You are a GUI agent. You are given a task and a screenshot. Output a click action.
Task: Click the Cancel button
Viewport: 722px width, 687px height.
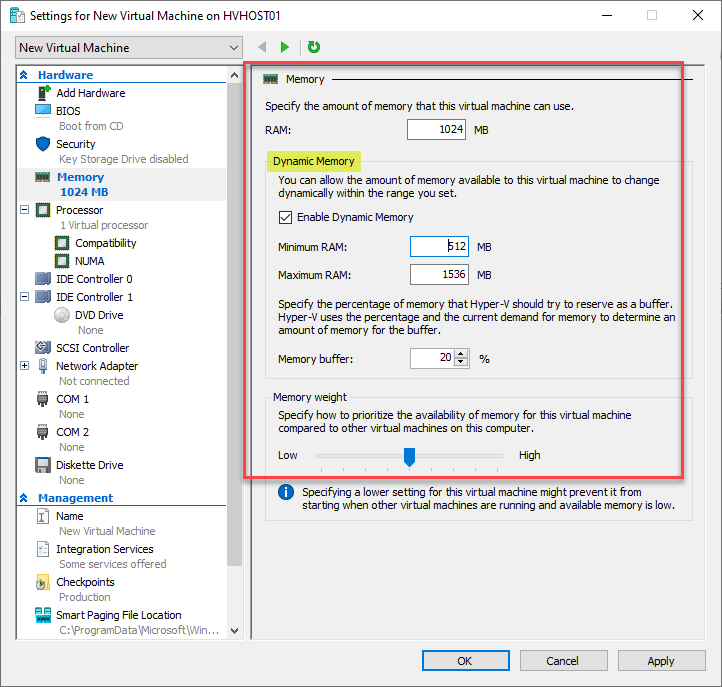point(564,661)
